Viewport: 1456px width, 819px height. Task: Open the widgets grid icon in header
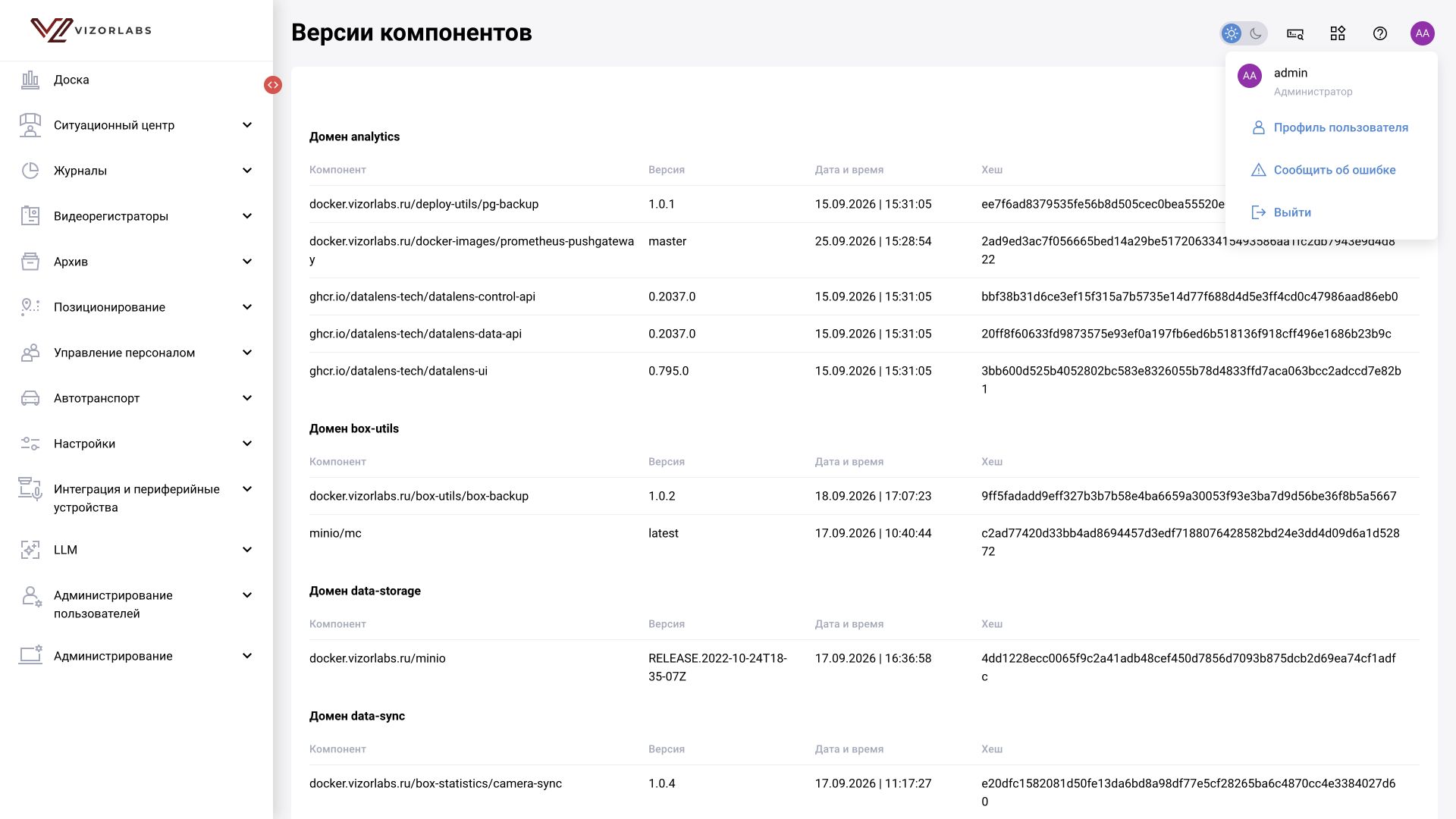pyautogui.click(x=1338, y=33)
